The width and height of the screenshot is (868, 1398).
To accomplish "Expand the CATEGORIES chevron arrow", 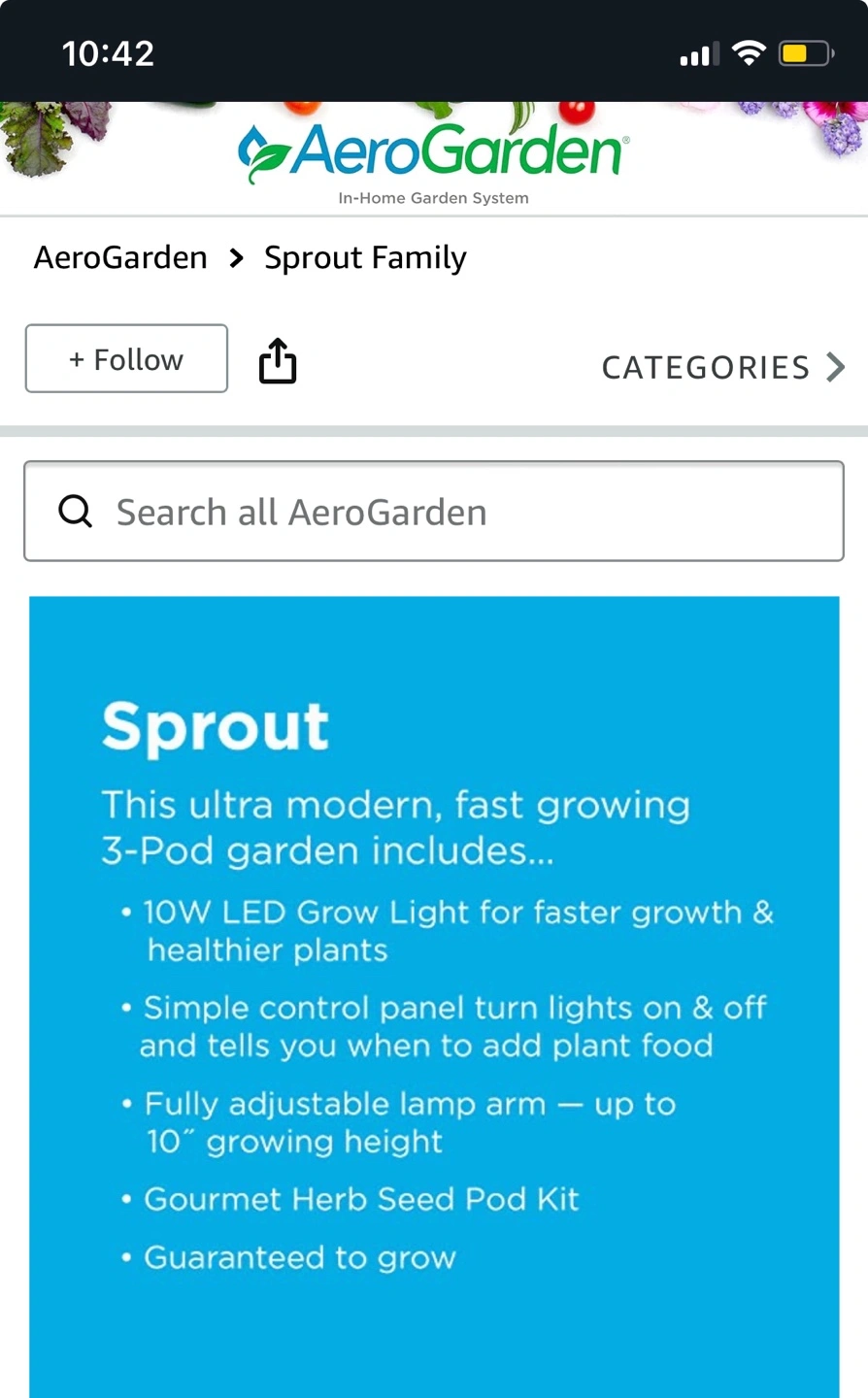I will coord(835,367).
